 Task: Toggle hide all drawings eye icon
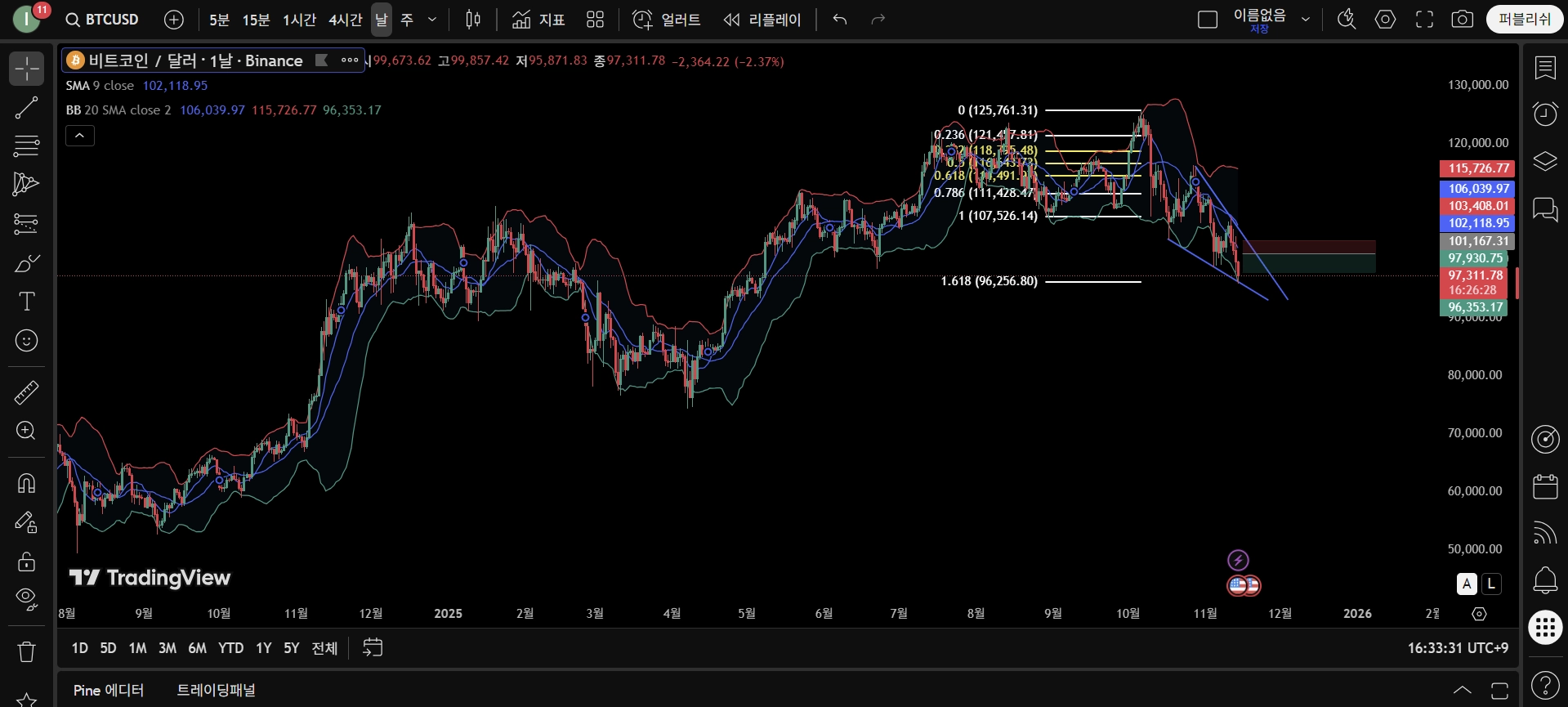pos(26,599)
